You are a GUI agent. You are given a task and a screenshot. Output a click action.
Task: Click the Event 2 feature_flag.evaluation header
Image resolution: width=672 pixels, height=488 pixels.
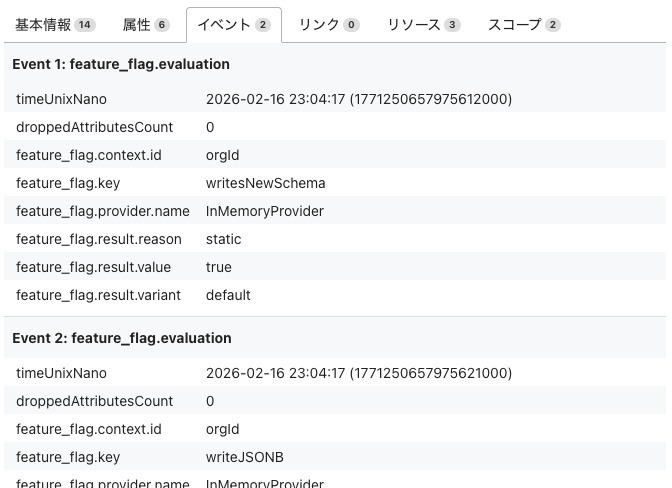coord(122,338)
